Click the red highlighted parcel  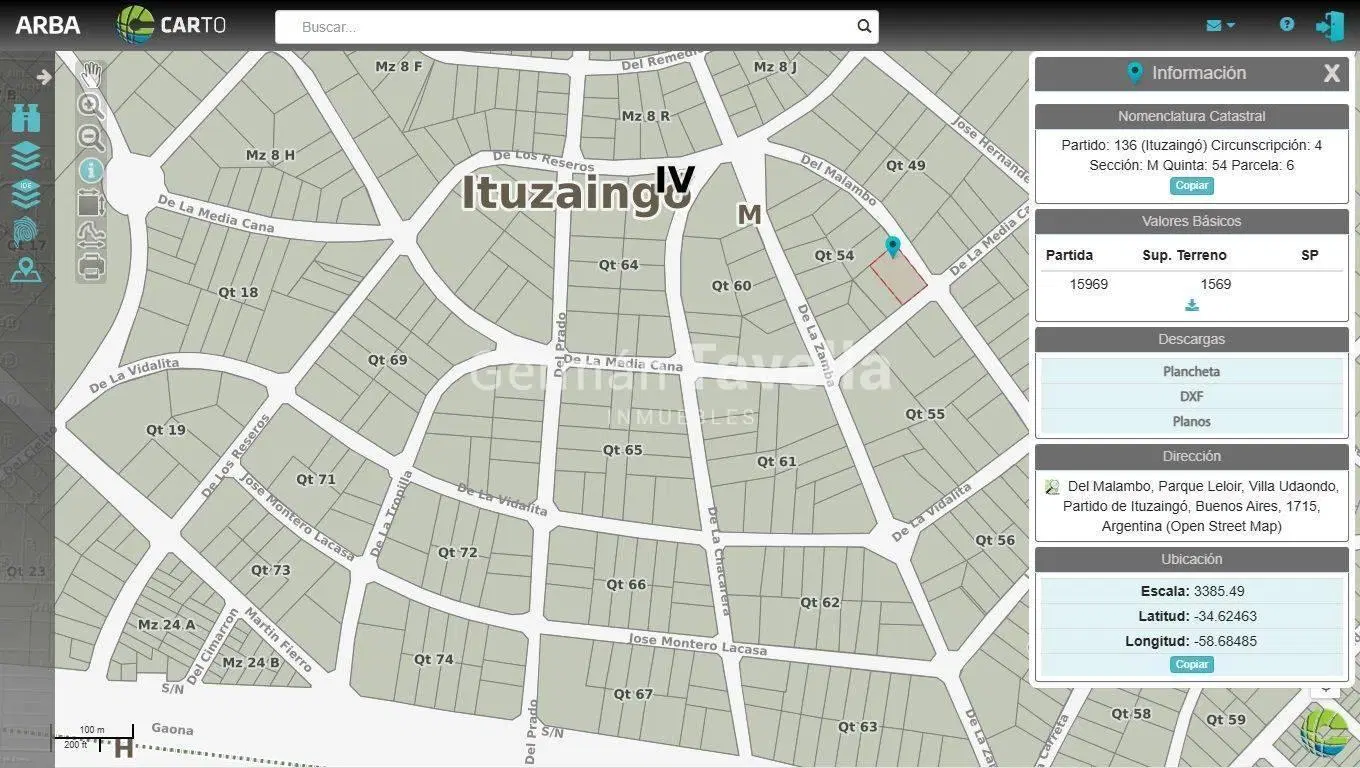[x=898, y=278]
